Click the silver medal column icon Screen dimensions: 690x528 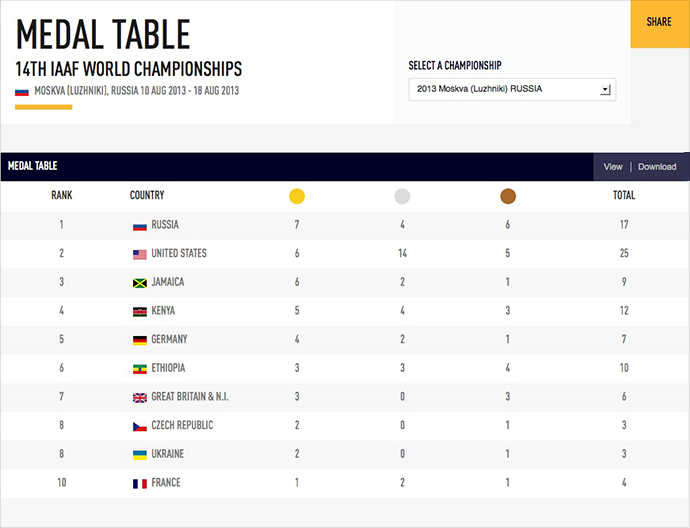pos(402,196)
